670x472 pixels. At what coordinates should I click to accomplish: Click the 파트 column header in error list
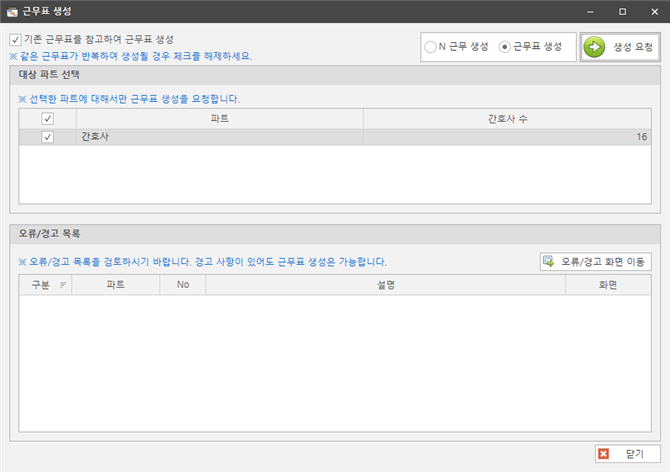(117, 285)
